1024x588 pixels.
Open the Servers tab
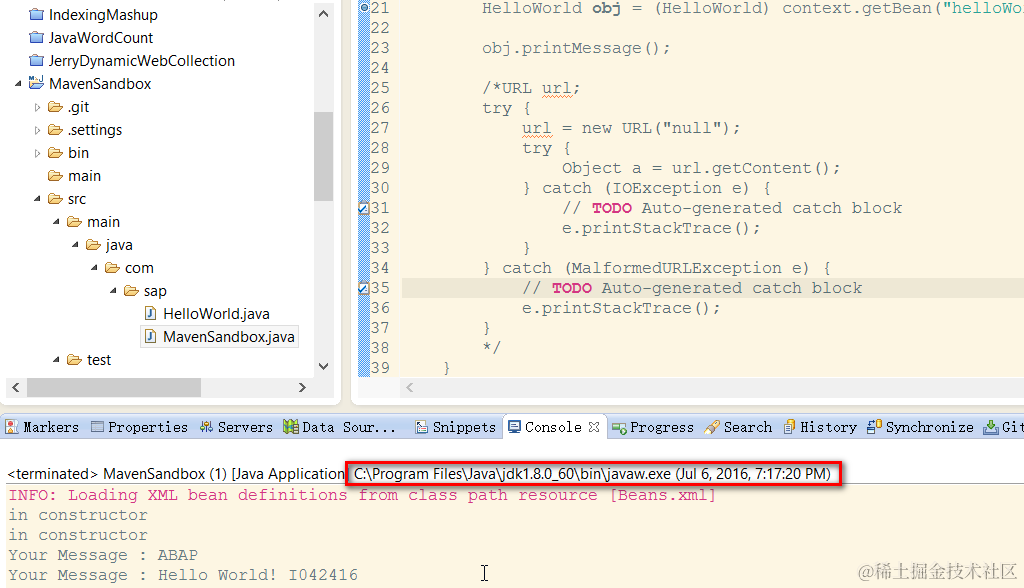coord(236,427)
